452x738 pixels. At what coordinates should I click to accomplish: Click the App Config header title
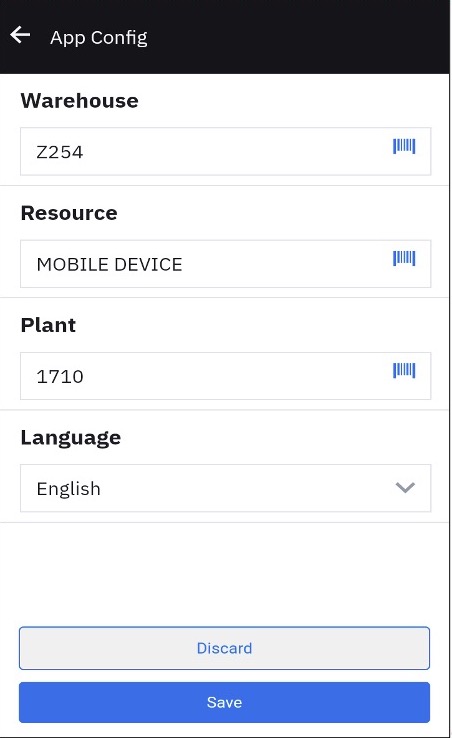coord(99,38)
